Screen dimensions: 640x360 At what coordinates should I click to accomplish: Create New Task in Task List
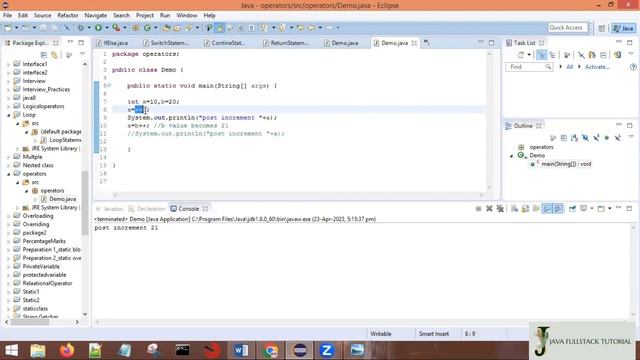coord(521,55)
